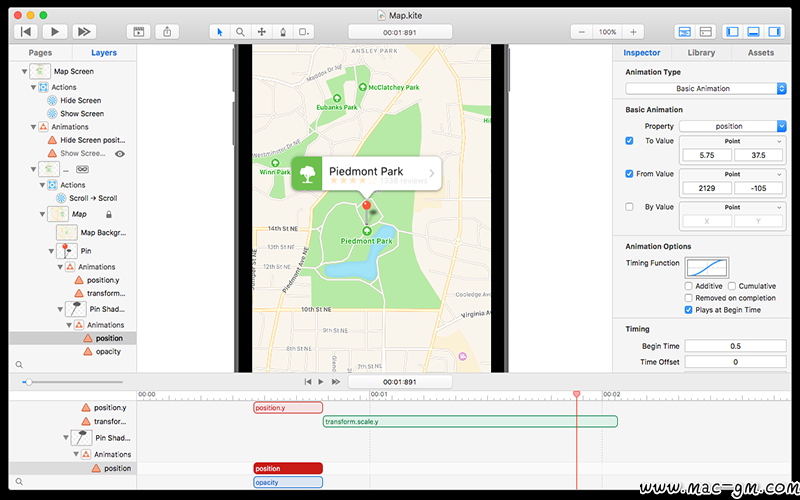Open Animation Type dropdown
The height and width of the screenshot is (500, 800).
(x=706, y=88)
